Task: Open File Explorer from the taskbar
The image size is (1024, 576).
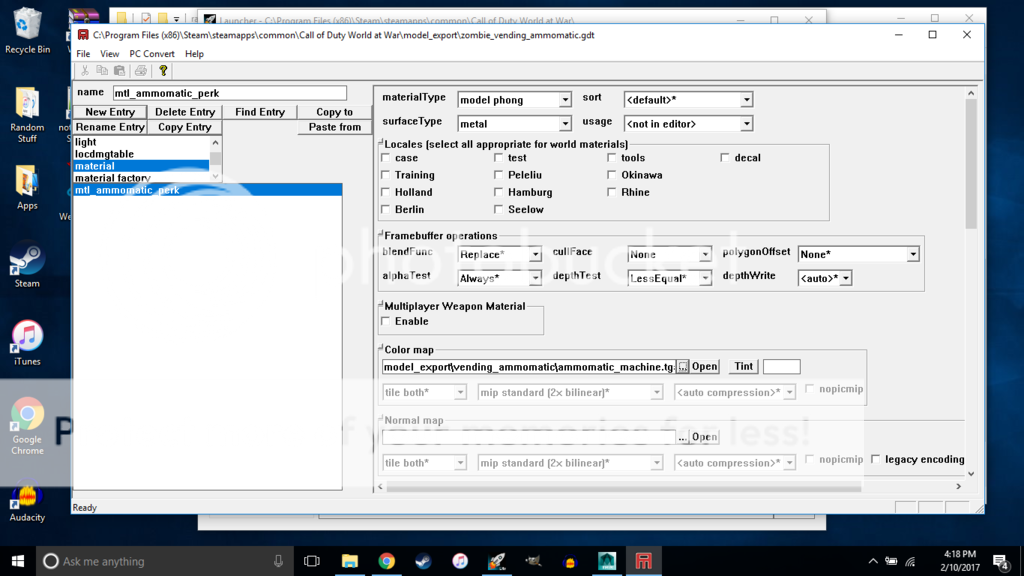Action: click(349, 561)
